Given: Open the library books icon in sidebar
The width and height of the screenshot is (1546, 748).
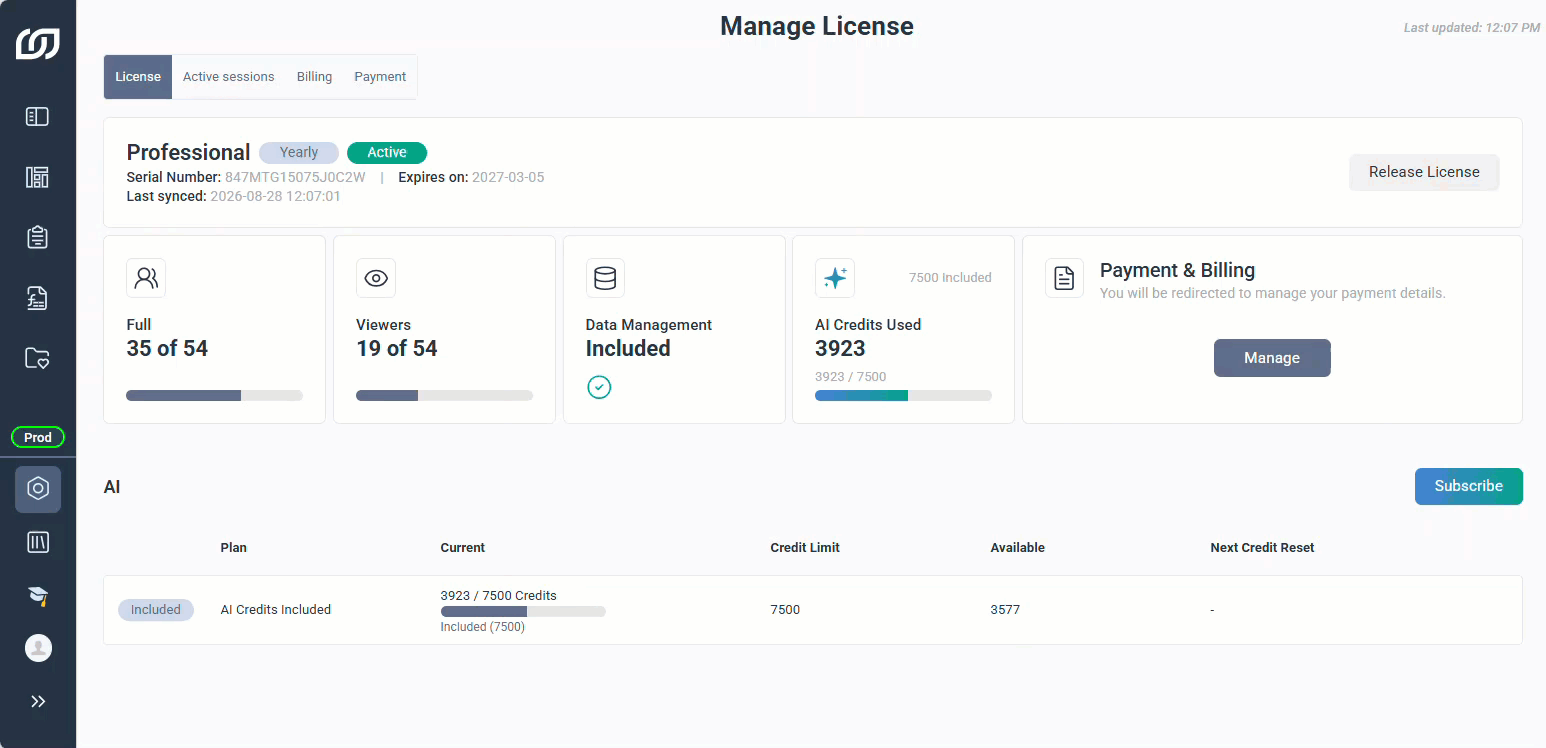Looking at the screenshot, I should [x=38, y=542].
